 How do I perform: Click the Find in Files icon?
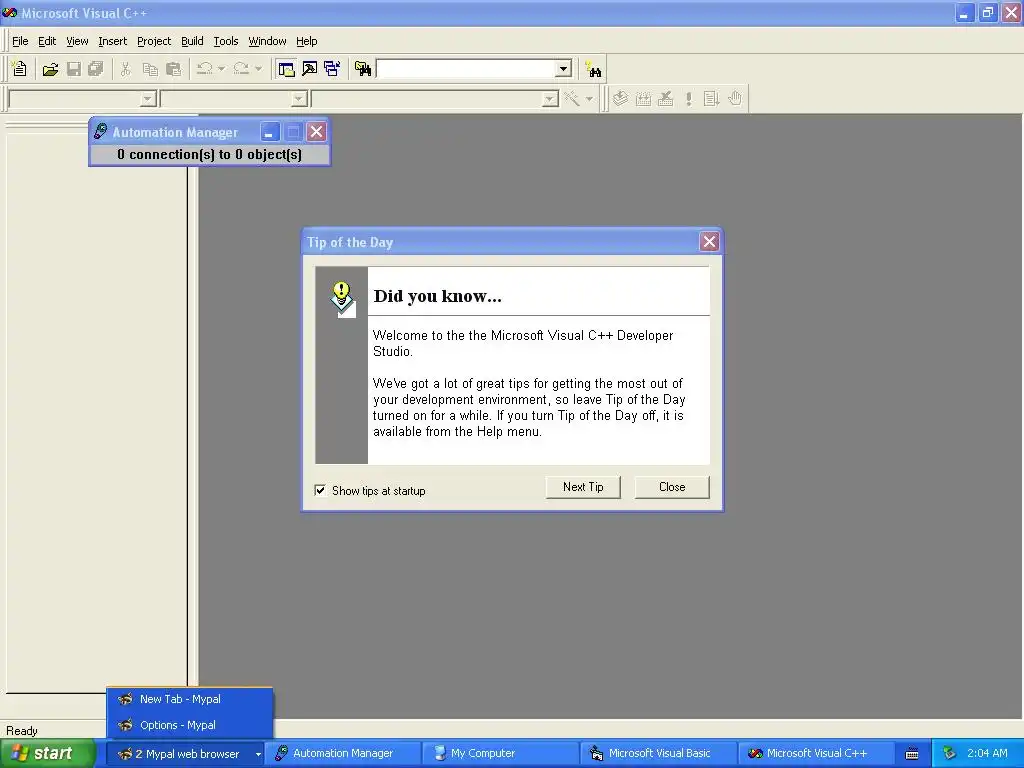pyautogui.click(x=362, y=69)
